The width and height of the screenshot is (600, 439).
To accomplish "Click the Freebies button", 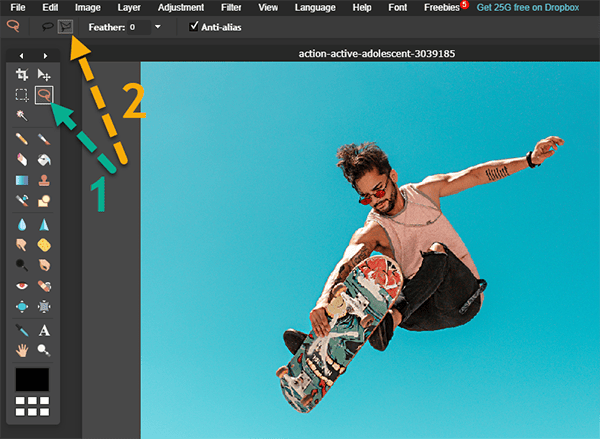I will (x=444, y=7).
